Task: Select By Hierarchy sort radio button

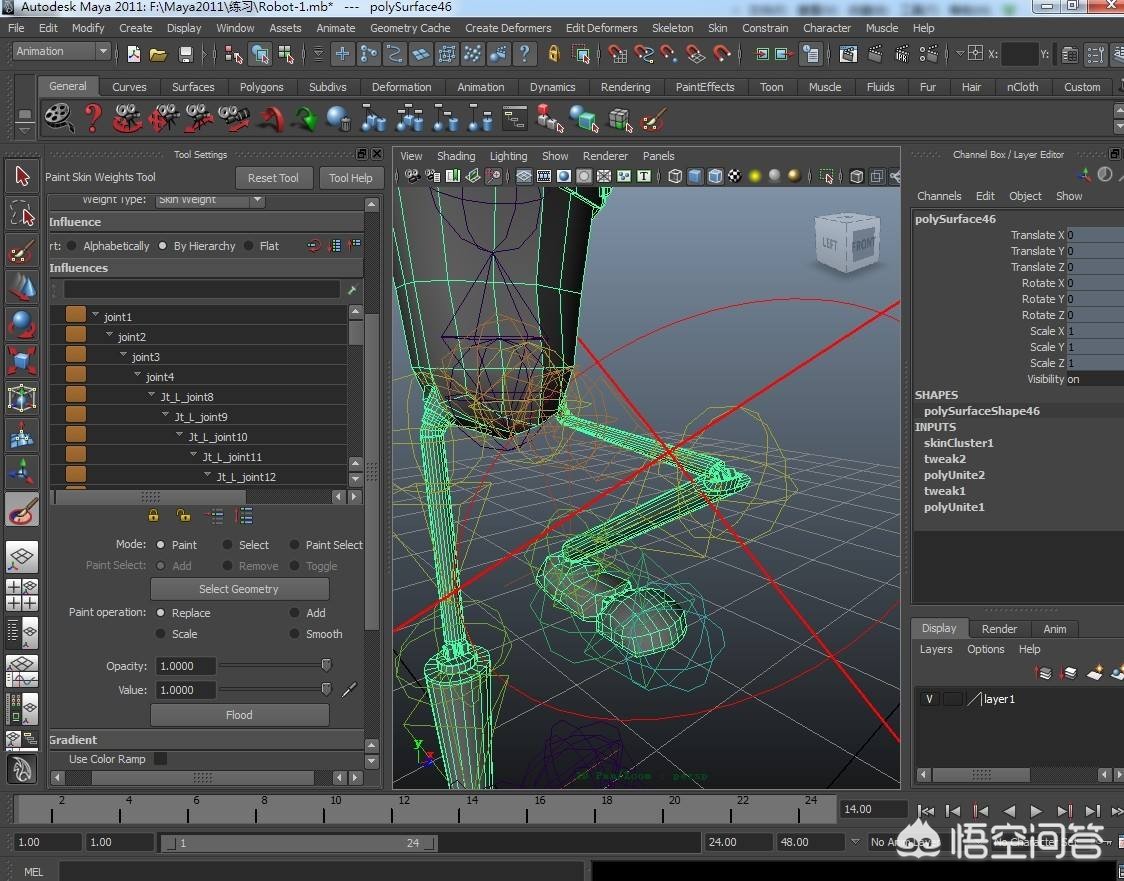Action: pyautogui.click(x=163, y=246)
